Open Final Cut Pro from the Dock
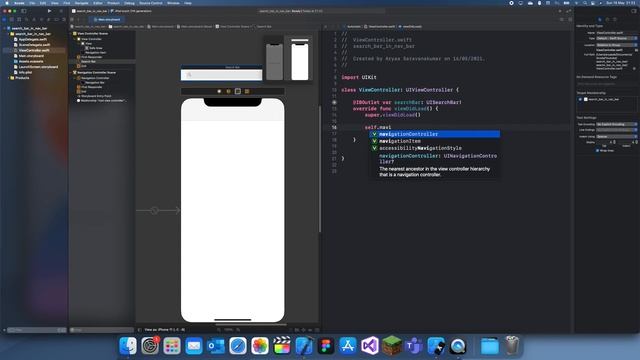This screenshot has height=360, width=640. [x=282, y=346]
